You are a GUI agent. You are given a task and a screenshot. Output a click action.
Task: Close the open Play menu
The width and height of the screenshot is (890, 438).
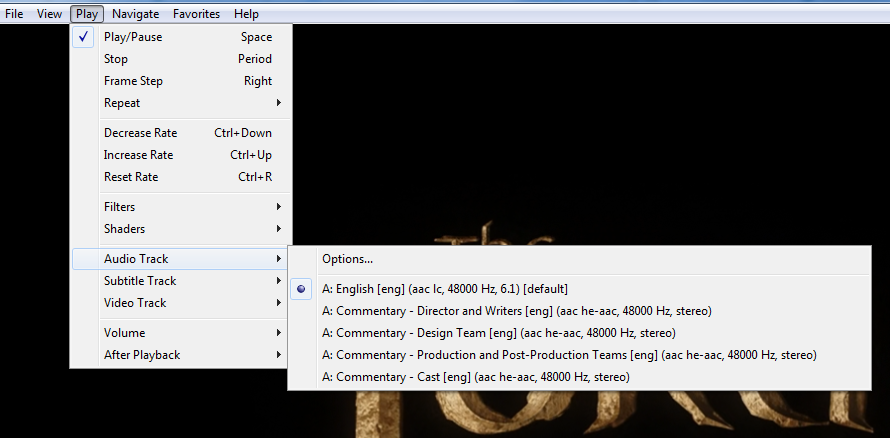87,14
